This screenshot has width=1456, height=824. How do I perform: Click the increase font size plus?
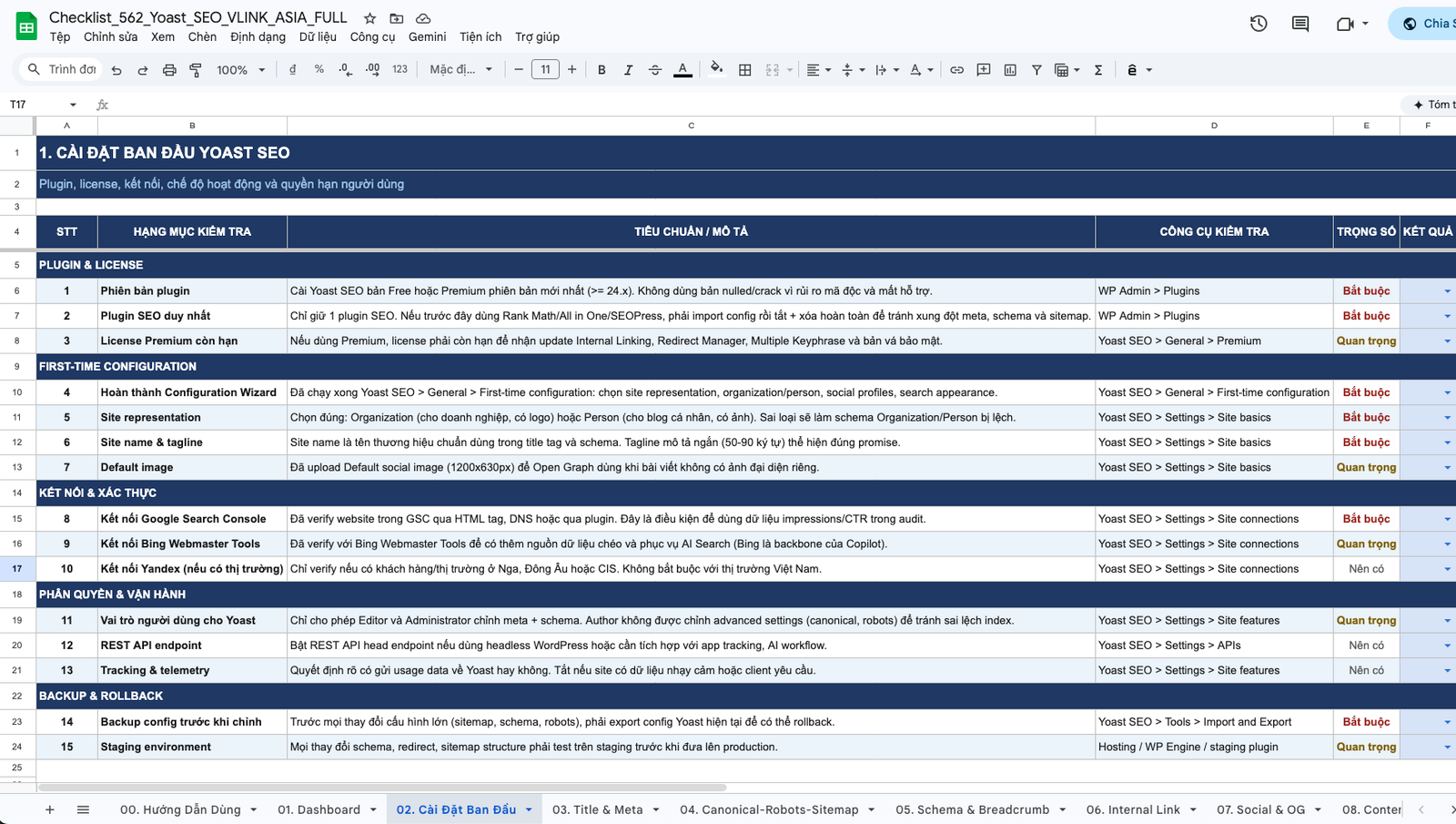tap(571, 69)
